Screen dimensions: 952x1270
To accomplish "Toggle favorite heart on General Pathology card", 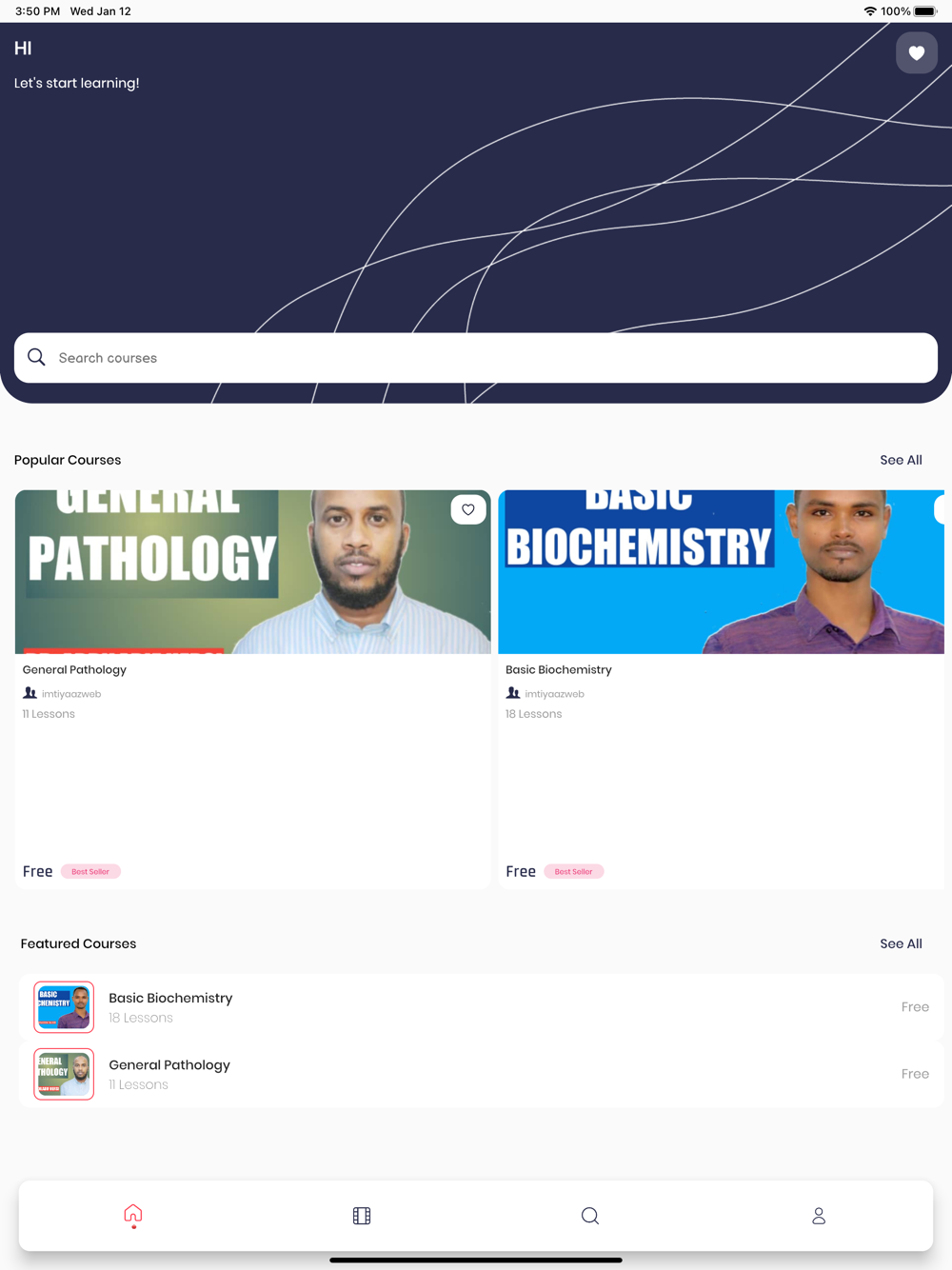I will tap(468, 509).
